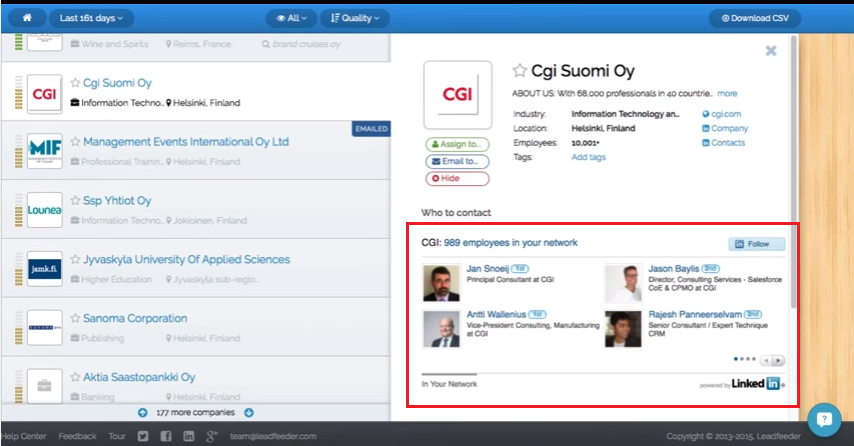Open the cgi.com website link
Image resolution: width=854 pixels, height=446 pixels.
(x=722, y=114)
